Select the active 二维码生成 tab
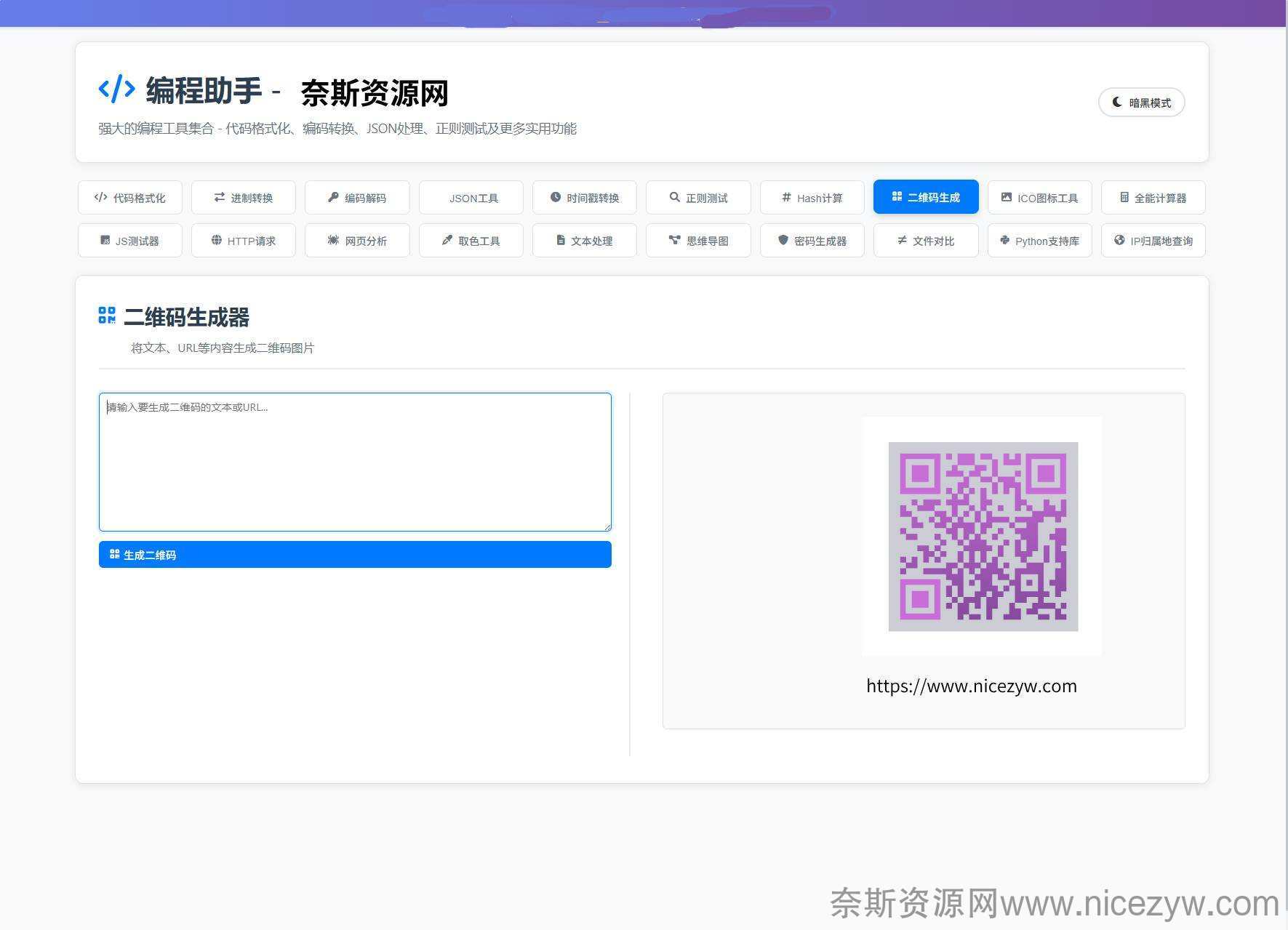 tap(926, 197)
